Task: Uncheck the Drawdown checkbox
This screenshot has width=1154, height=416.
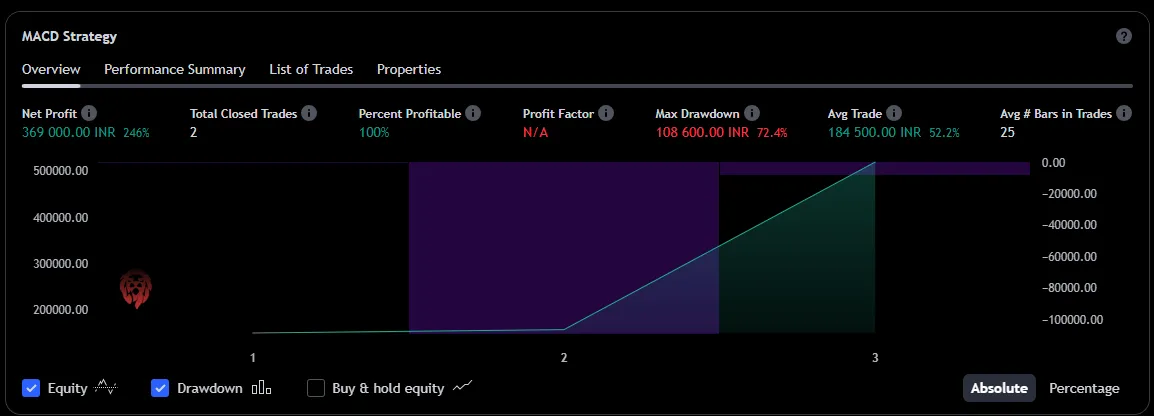Action: click(x=160, y=388)
